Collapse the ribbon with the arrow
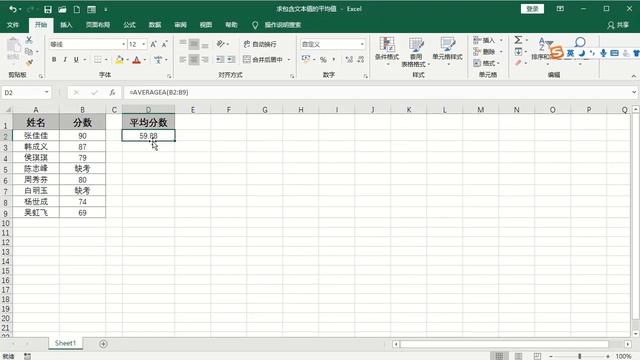The width and height of the screenshot is (640, 360). (x=633, y=76)
